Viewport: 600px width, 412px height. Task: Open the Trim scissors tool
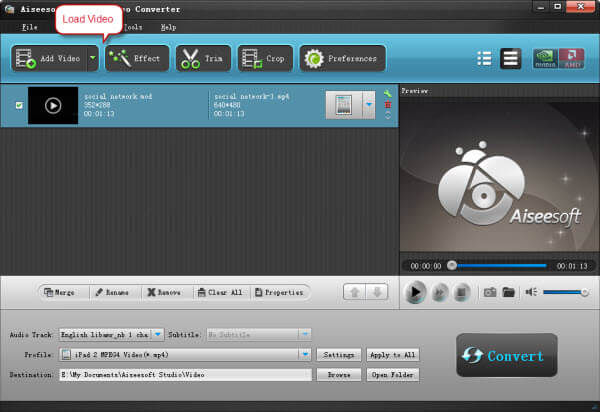tap(203, 58)
